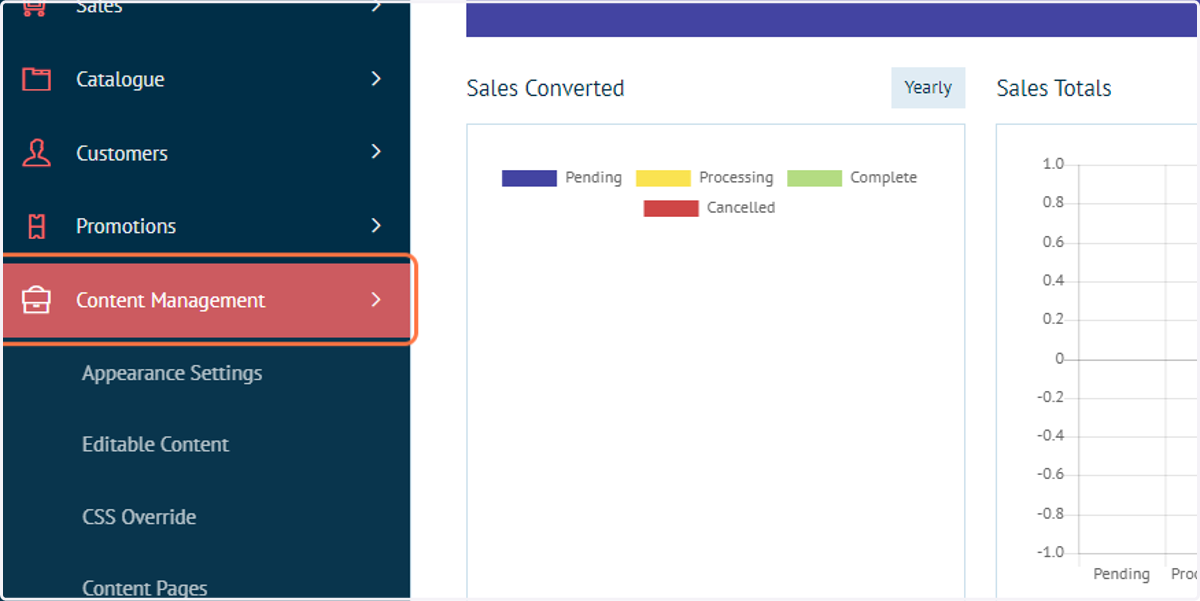Image resolution: width=1200 pixels, height=601 pixels.
Task: Click the Promotions ticket icon
Action: (36, 226)
